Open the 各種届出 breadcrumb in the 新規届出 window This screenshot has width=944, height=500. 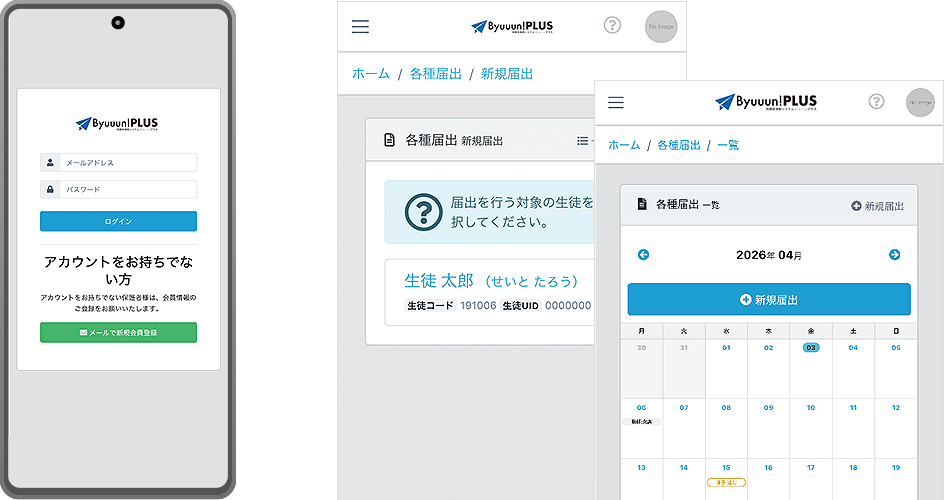[x=436, y=74]
